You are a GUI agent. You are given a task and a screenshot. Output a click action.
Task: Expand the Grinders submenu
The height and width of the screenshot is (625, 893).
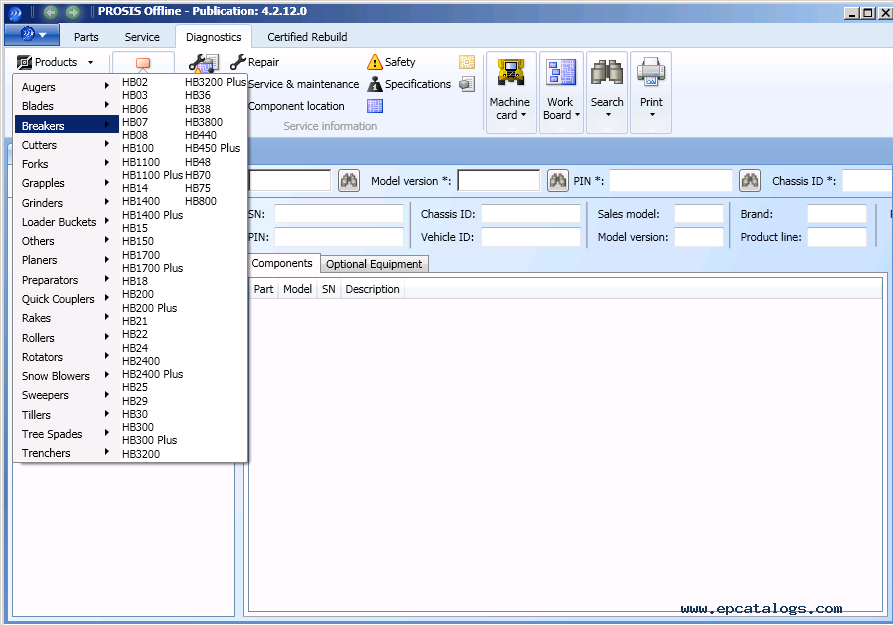click(x=67, y=202)
